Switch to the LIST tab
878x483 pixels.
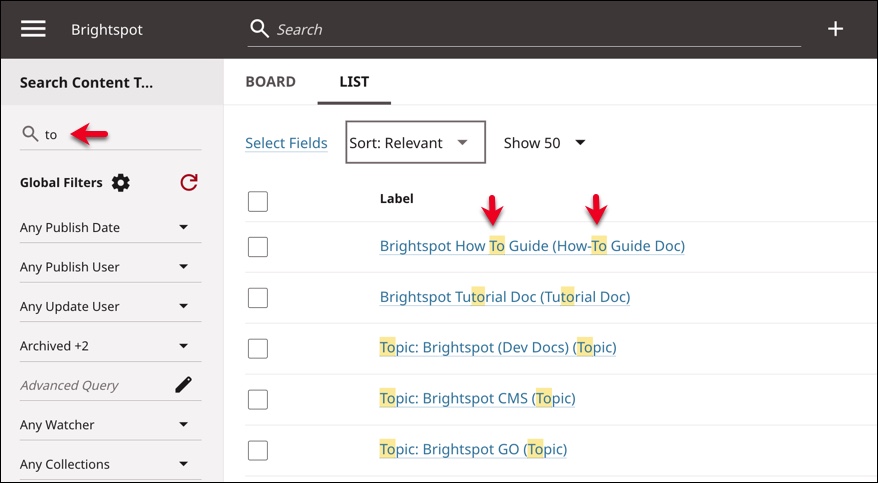point(354,82)
